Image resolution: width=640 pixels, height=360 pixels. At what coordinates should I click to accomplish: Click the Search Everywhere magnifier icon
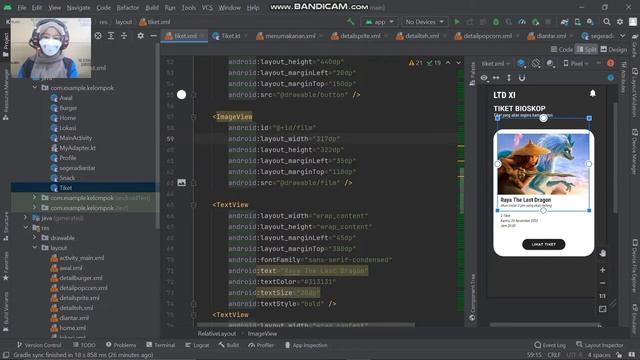pos(607,22)
